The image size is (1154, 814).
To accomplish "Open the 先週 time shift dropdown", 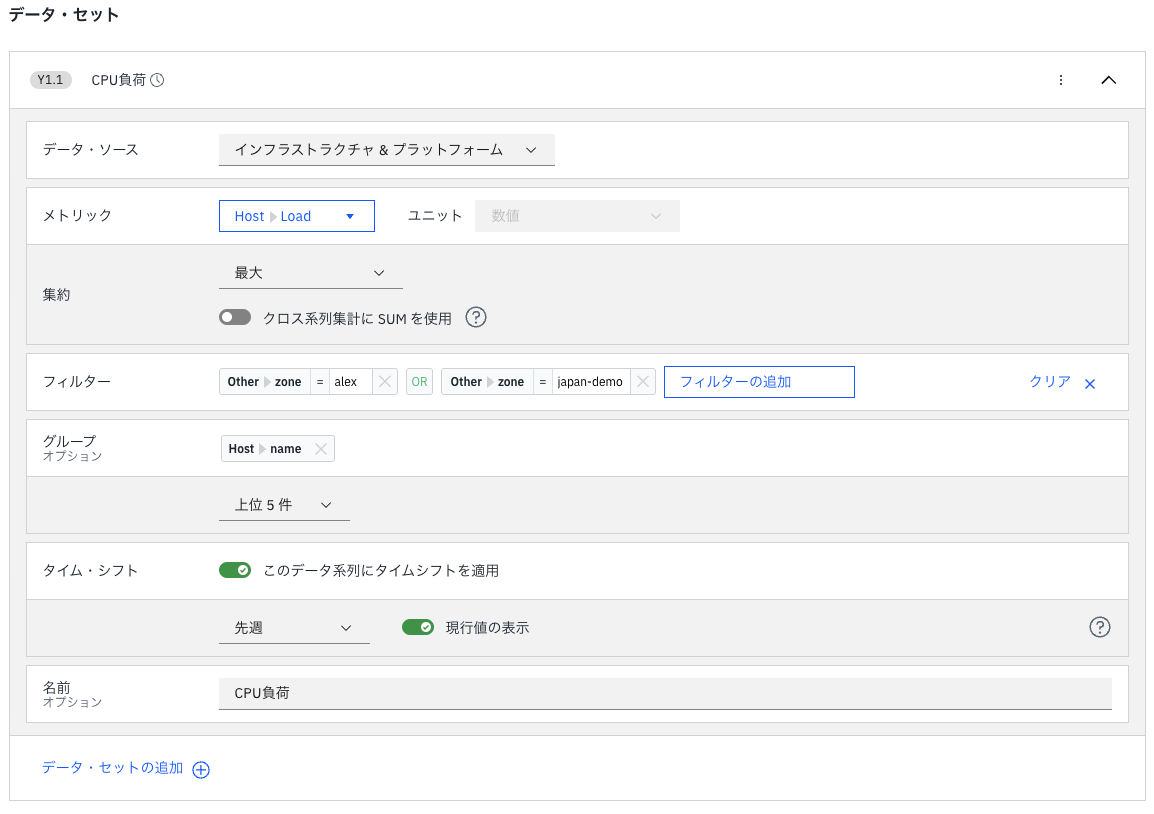I will [x=294, y=628].
